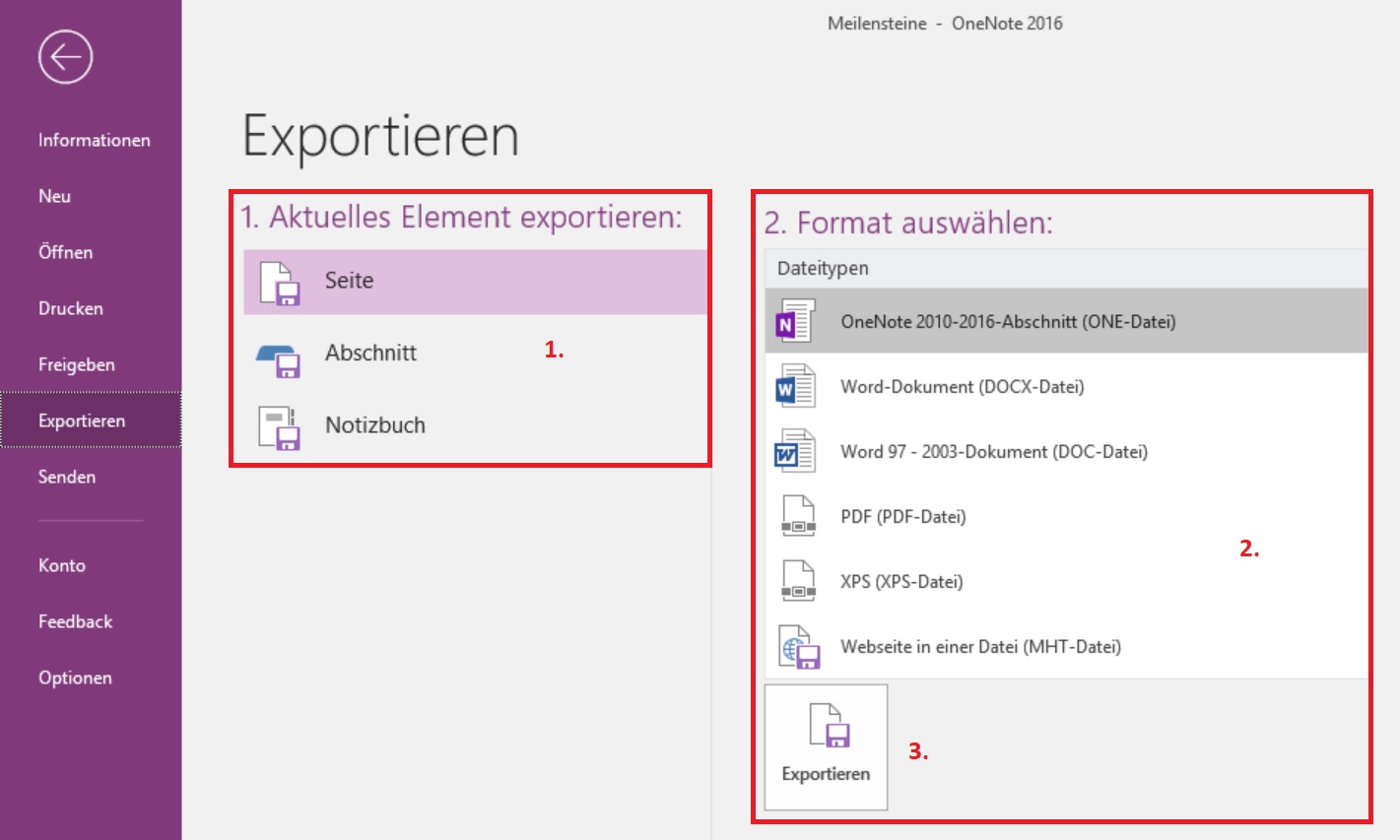Select Öffnen from the backstage menu
Image resolution: width=1400 pixels, height=840 pixels.
pos(65,252)
